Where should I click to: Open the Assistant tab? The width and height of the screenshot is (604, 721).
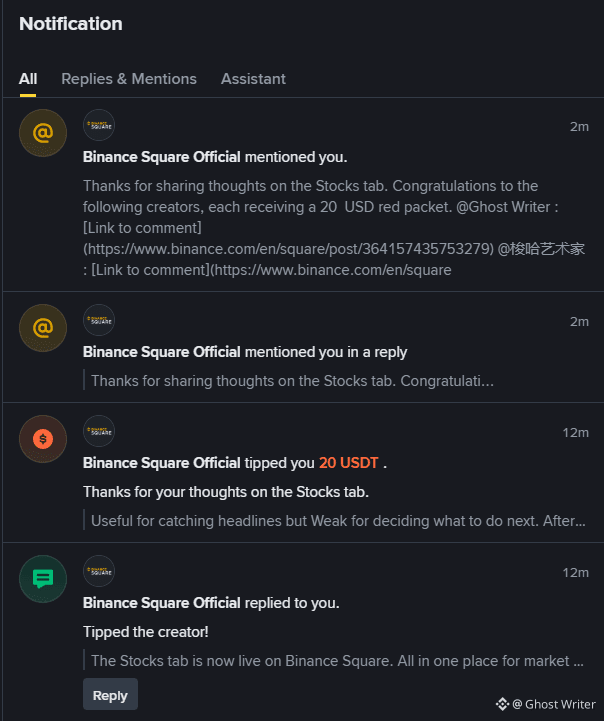(253, 79)
